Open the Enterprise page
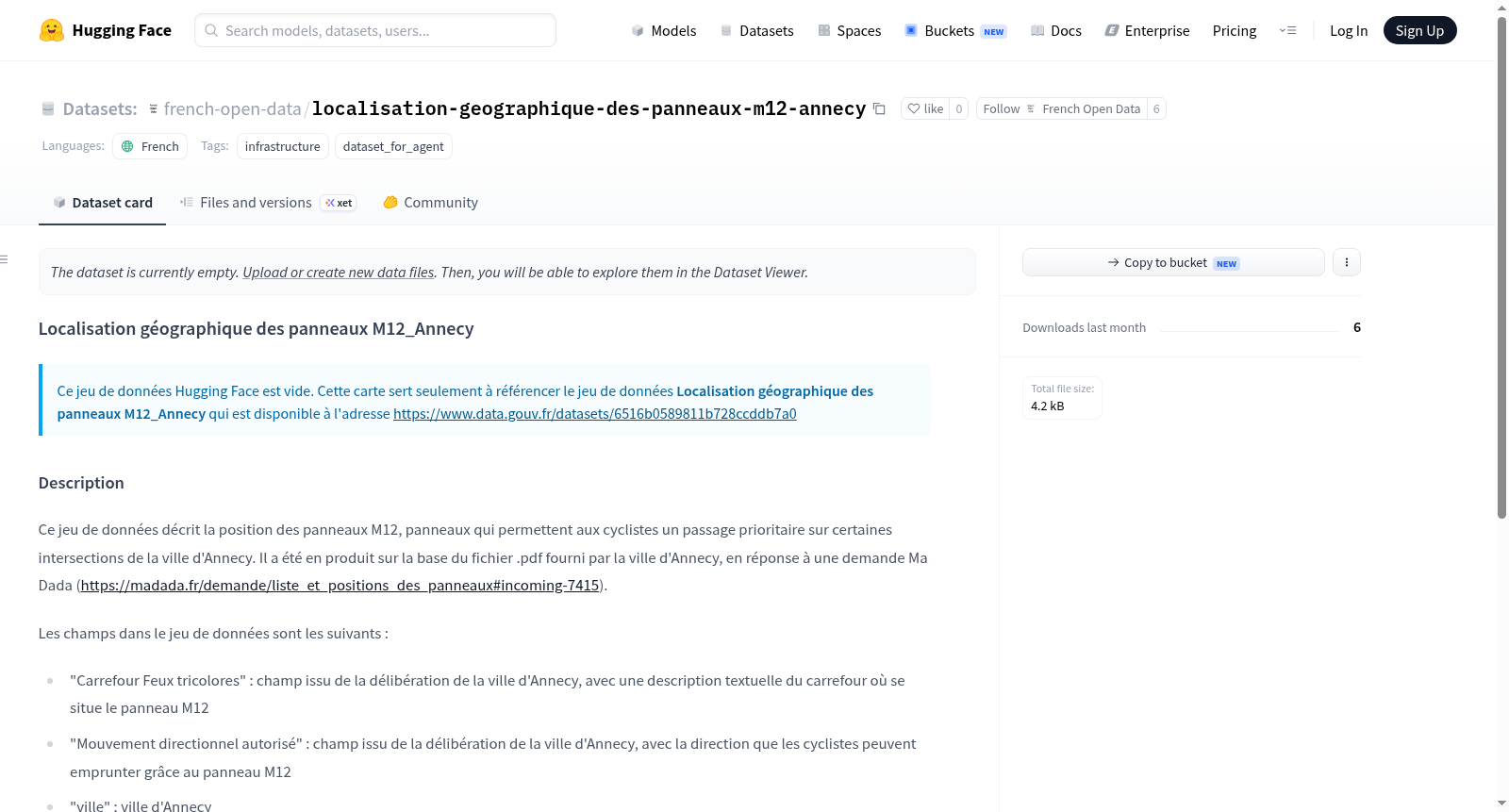 point(1147,30)
